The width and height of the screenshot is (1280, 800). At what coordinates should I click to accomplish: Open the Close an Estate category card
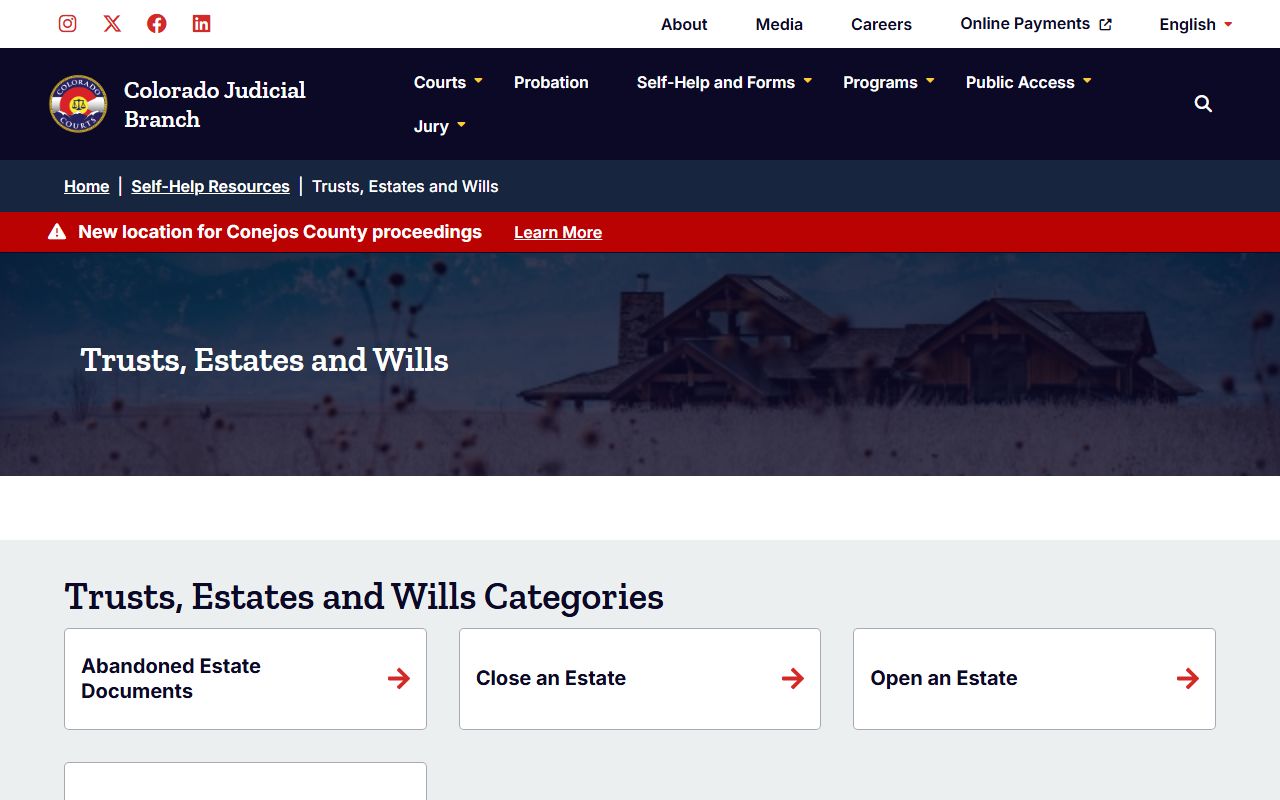(x=640, y=679)
